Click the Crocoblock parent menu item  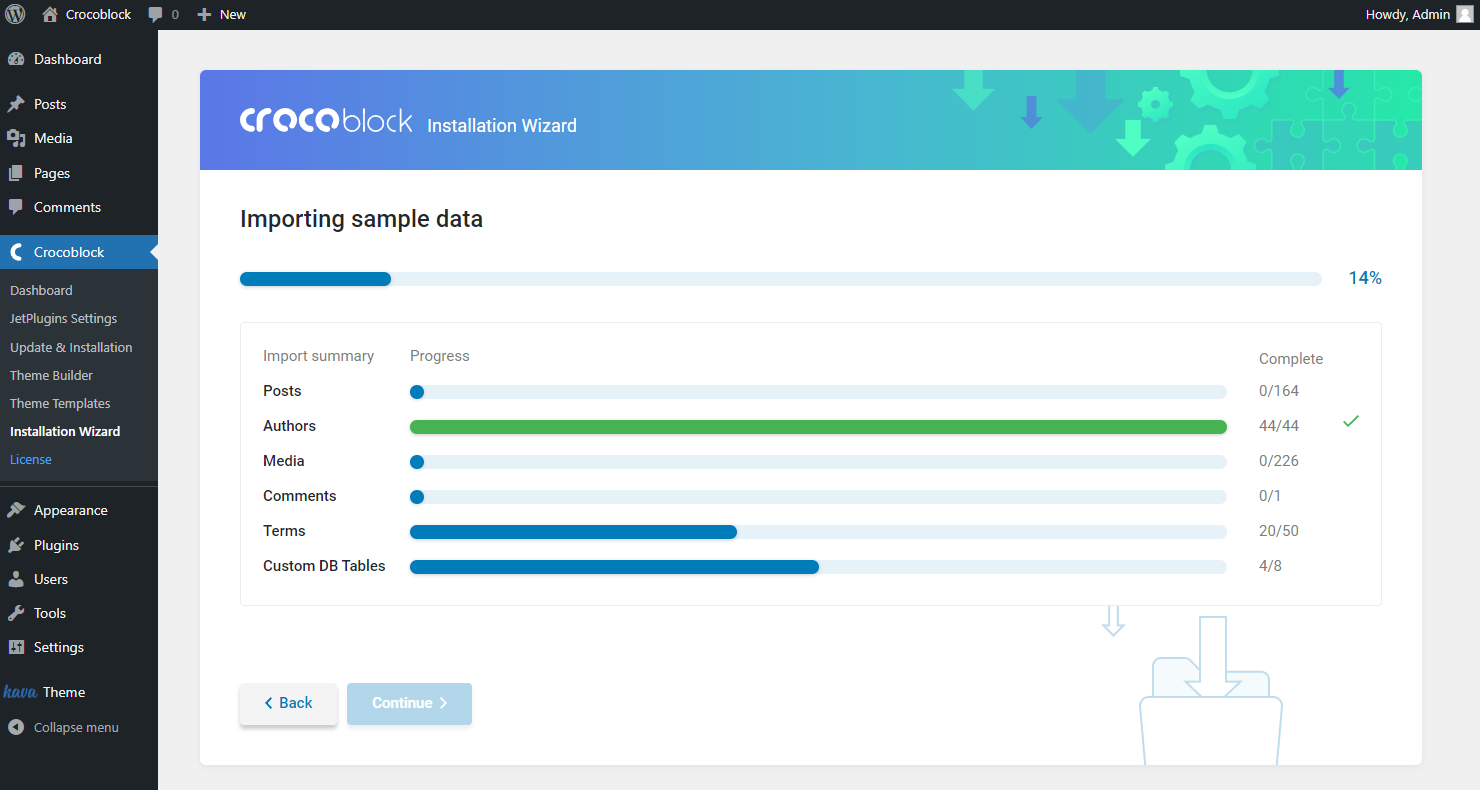[79, 252]
